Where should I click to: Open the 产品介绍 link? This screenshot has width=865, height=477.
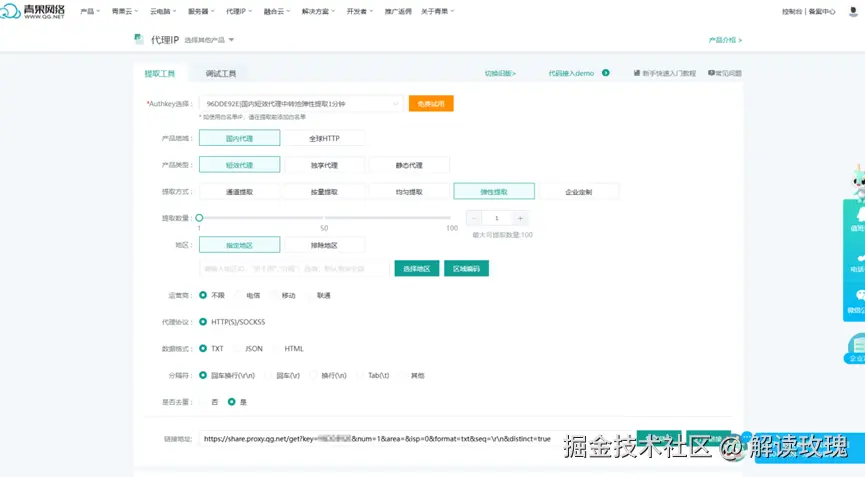pyautogui.click(x=725, y=40)
